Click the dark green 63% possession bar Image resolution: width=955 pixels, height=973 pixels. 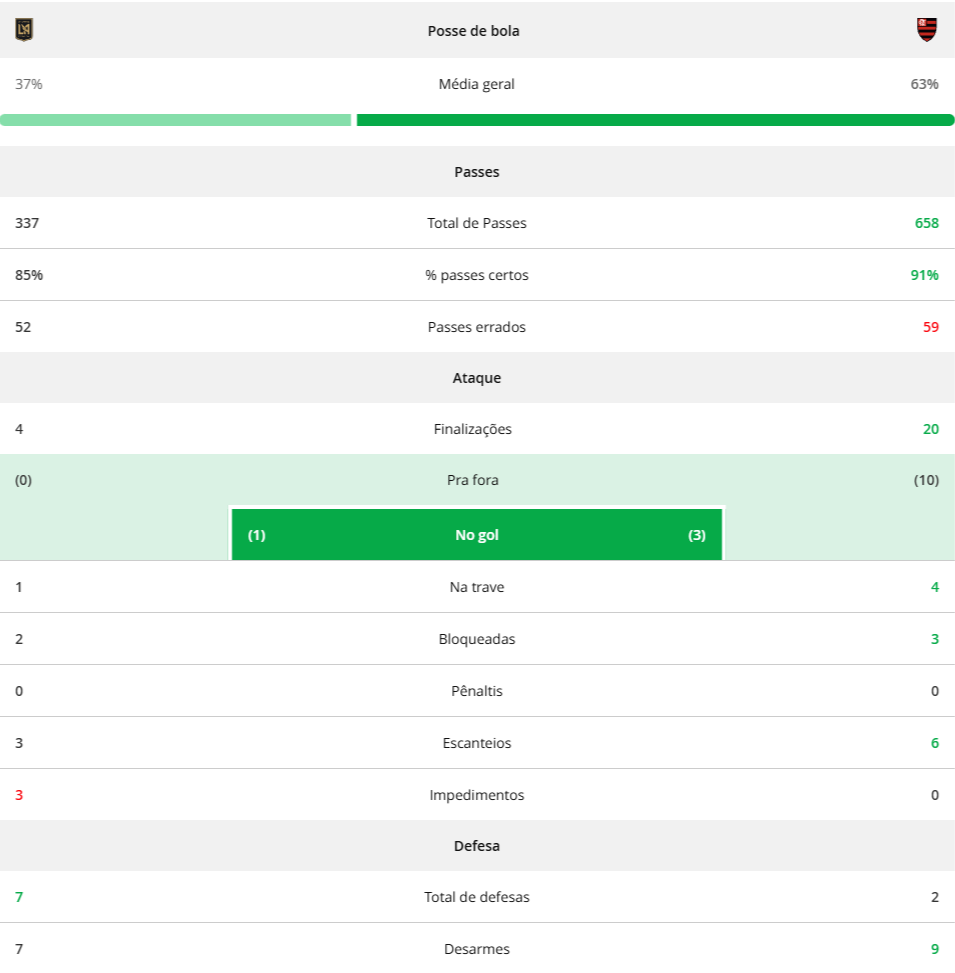tap(655, 120)
